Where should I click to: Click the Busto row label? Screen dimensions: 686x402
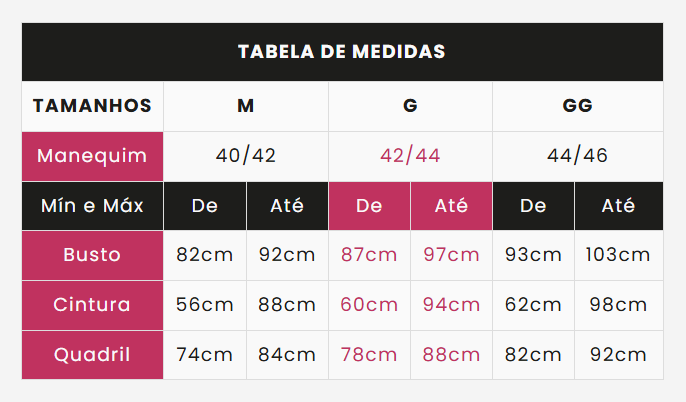click(x=92, y=255)
